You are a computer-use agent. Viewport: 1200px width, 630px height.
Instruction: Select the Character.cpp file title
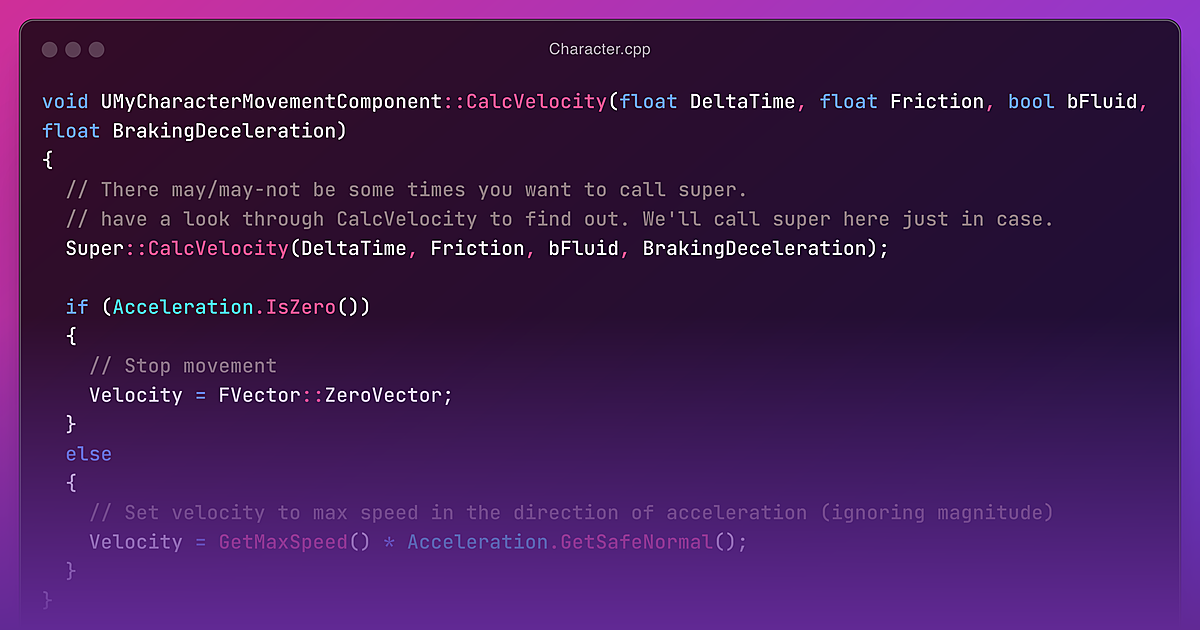point(599,49)
